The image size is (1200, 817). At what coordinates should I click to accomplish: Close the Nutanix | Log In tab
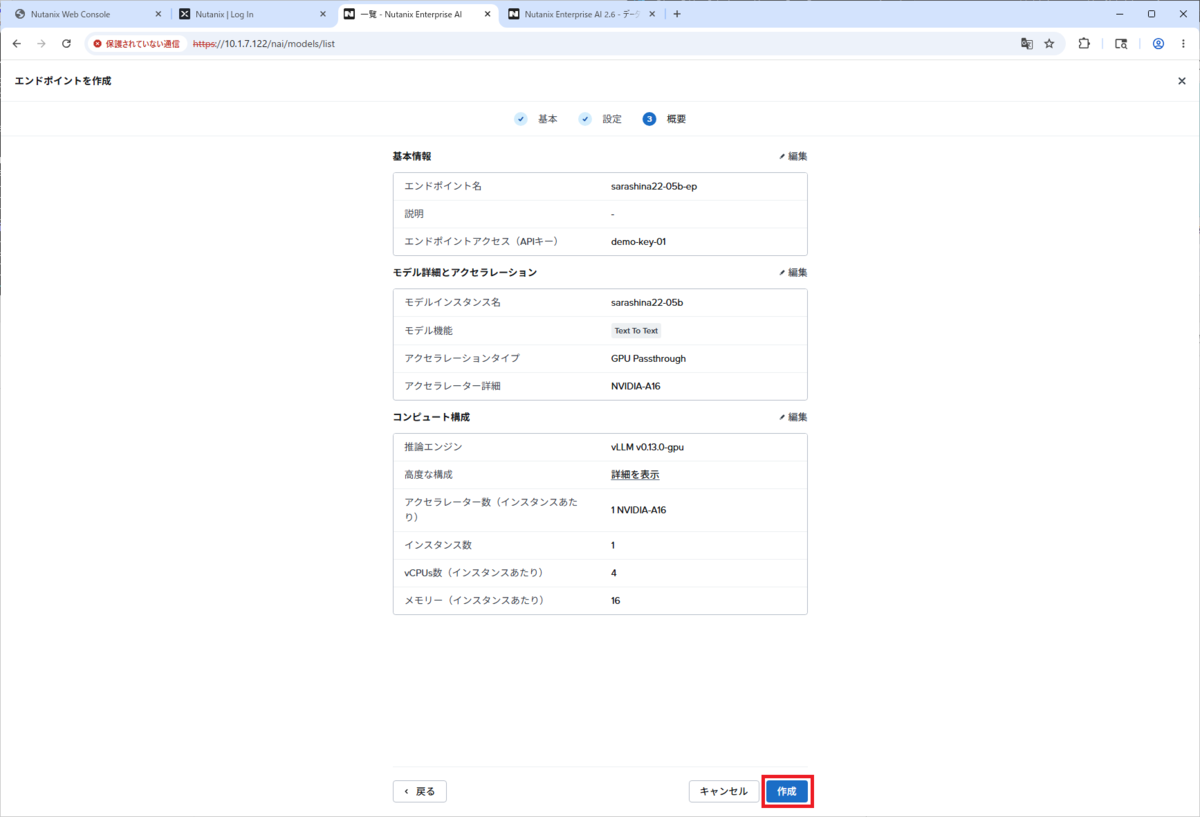[322, 14]
